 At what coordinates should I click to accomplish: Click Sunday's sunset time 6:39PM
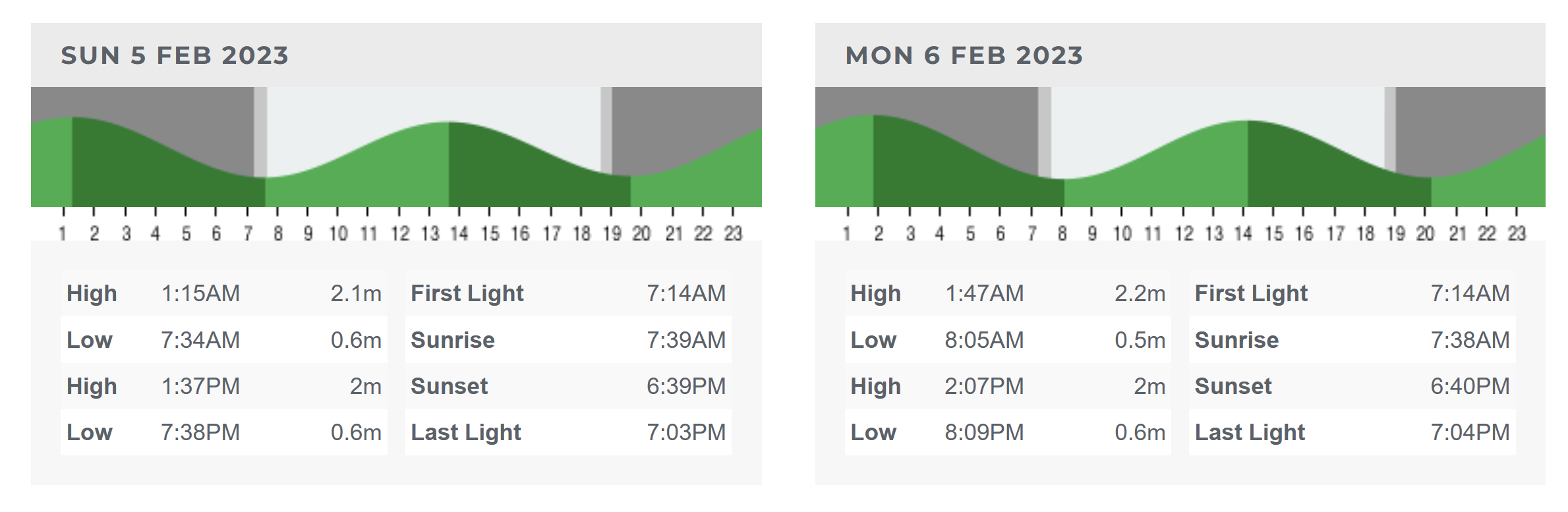pyautogui.click(x=685, y=386)
